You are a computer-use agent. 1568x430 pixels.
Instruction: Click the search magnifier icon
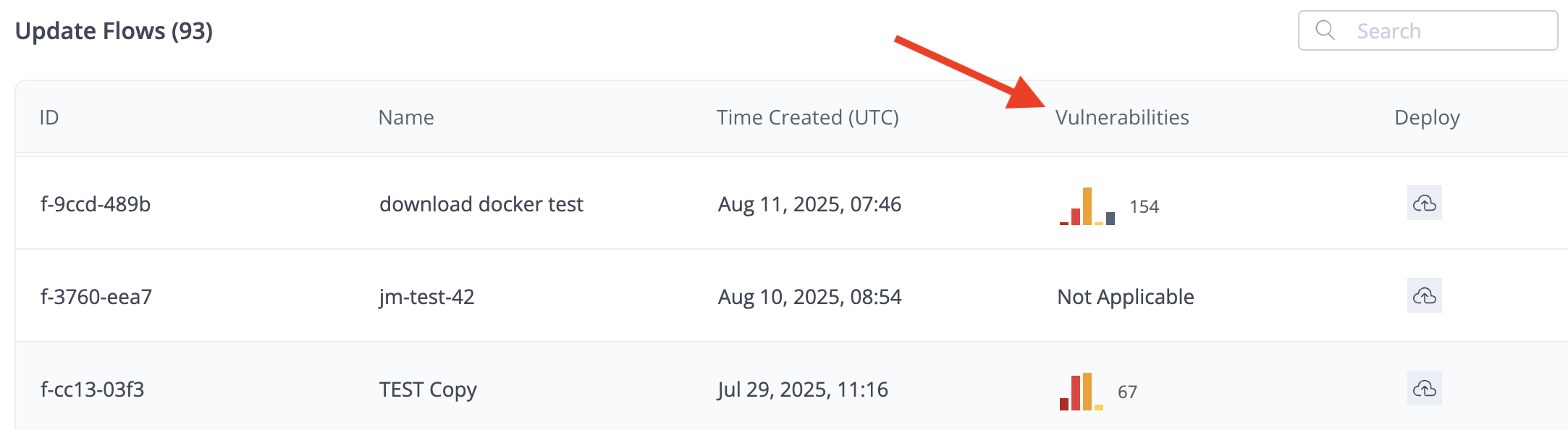tap(1325, 30)
